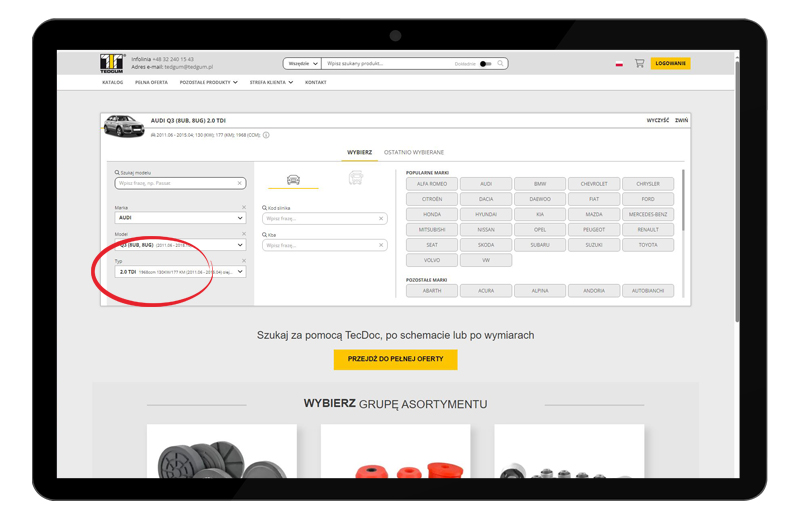Select the Abarth brand button
Viewport: 800px width, 513px height.
tap(432, 291)
